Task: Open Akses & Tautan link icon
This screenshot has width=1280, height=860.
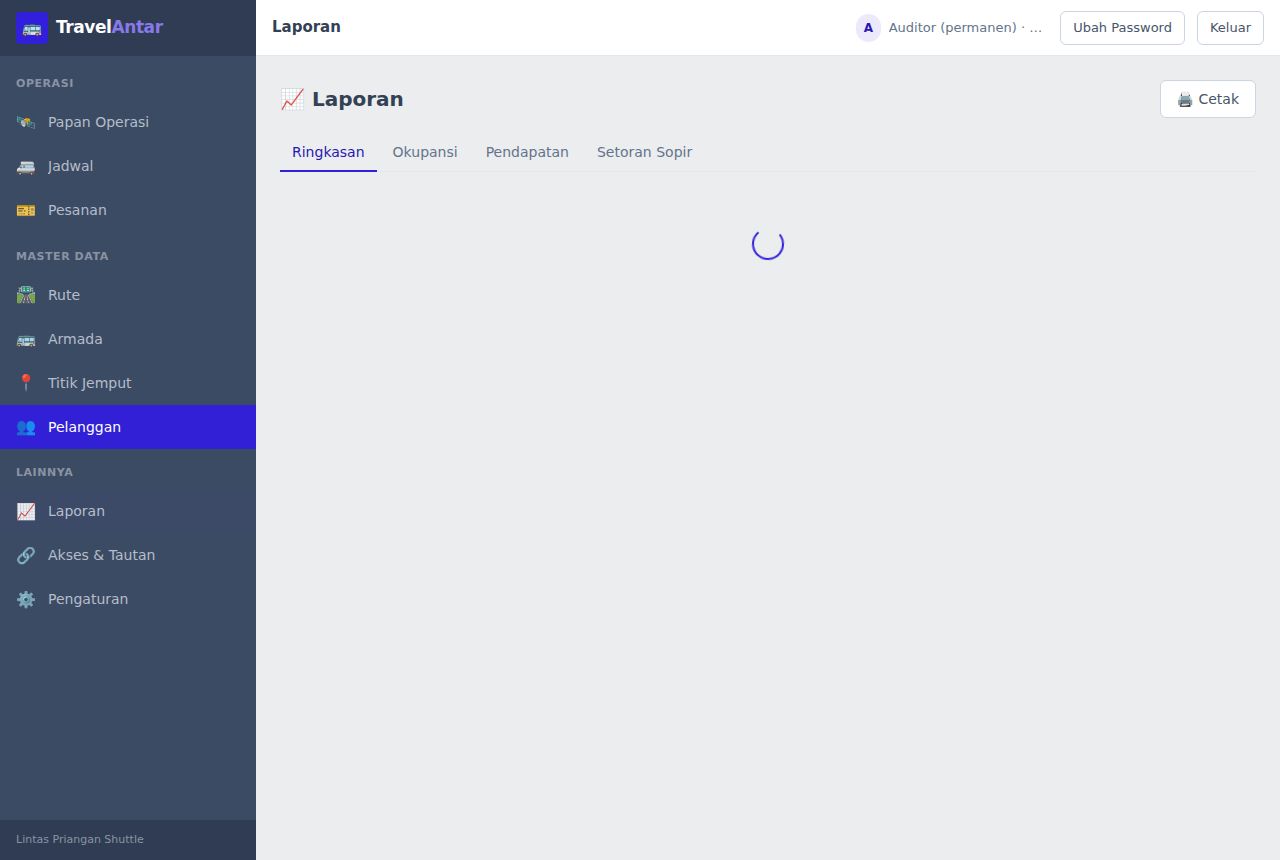Action: [x=26, y=555]
